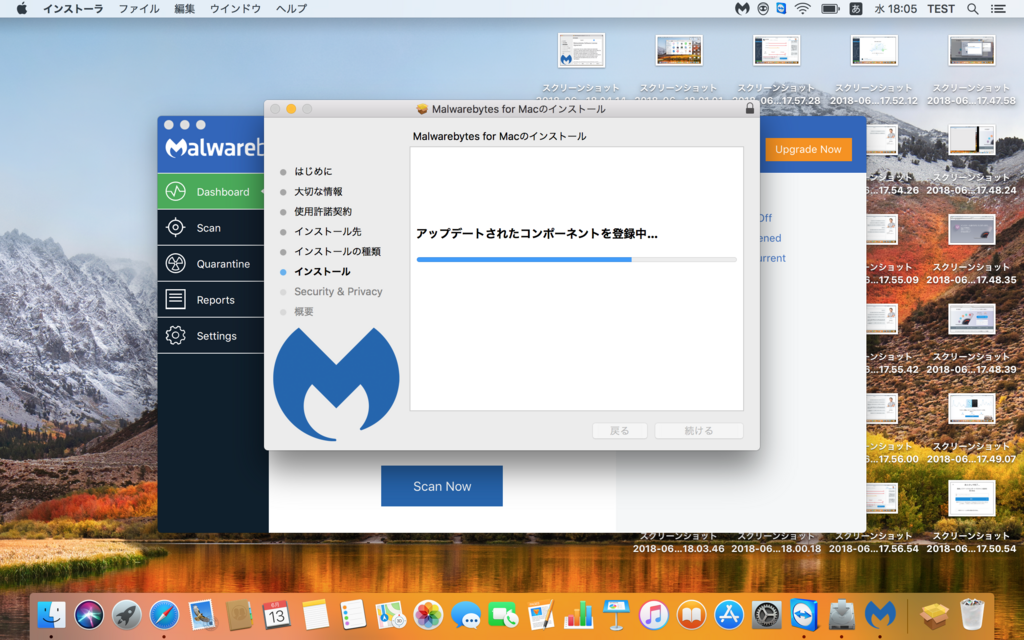1024x640 pixels.
Task: Open Launchpad from the Dock
Action: 127,615
